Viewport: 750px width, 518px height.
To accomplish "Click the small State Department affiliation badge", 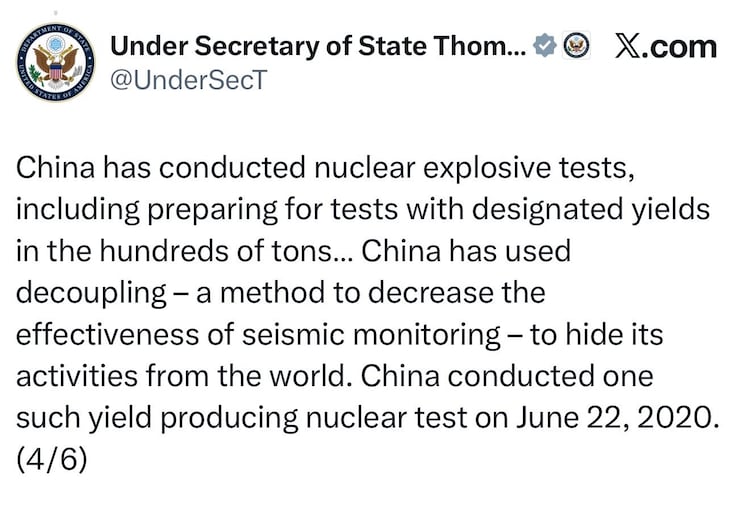I will tap(577, 46).
